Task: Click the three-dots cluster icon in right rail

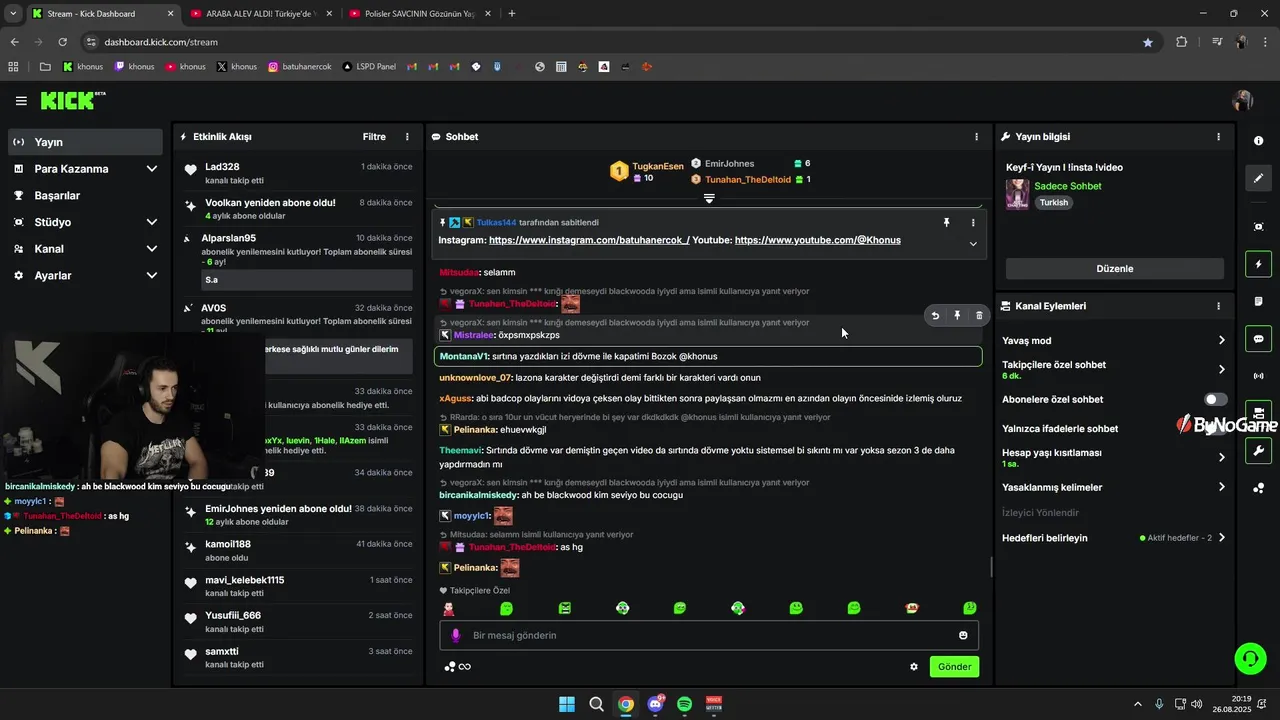Action: 1259,488
